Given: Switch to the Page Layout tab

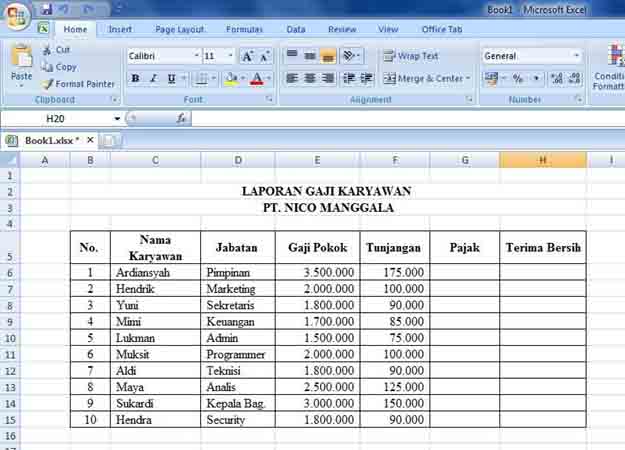Looking at the screenshot, I should click(x=180, y=29).
